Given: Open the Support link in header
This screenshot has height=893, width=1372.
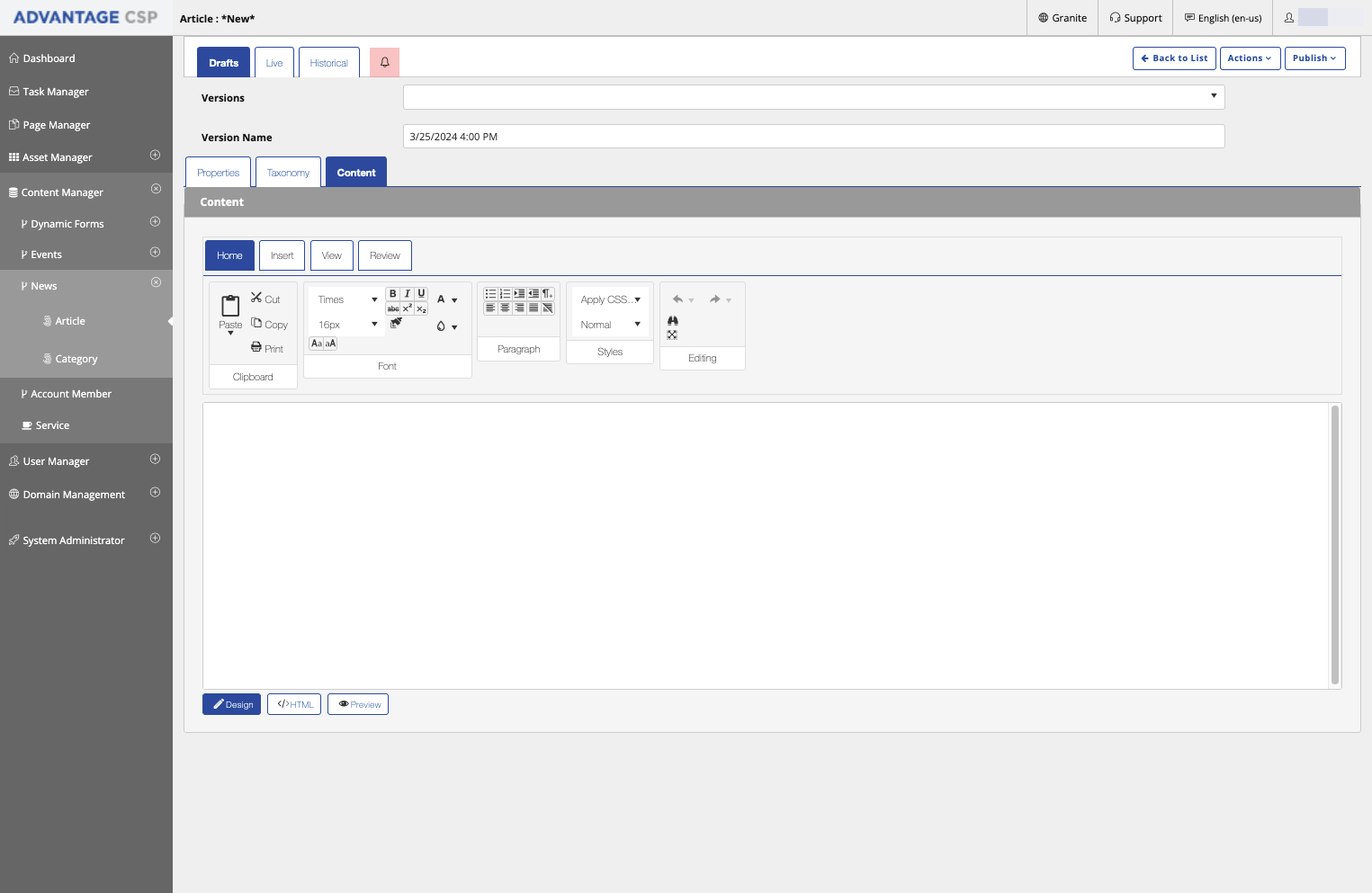Looking at the screenshot, I should tap(1135, 18).
